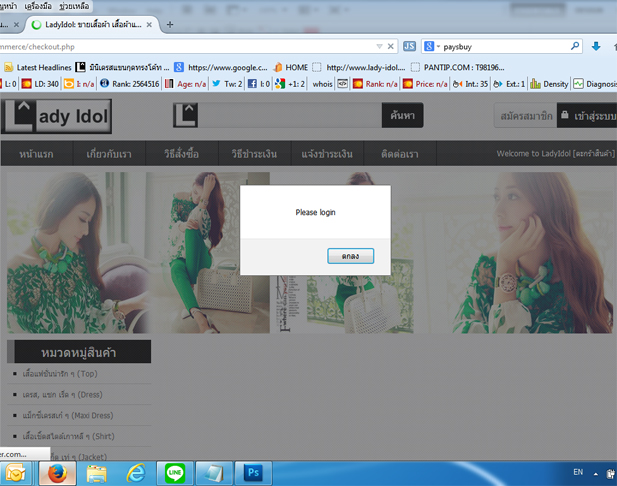Click the ตกลง button in the dialog

click(x=350, y=256)
